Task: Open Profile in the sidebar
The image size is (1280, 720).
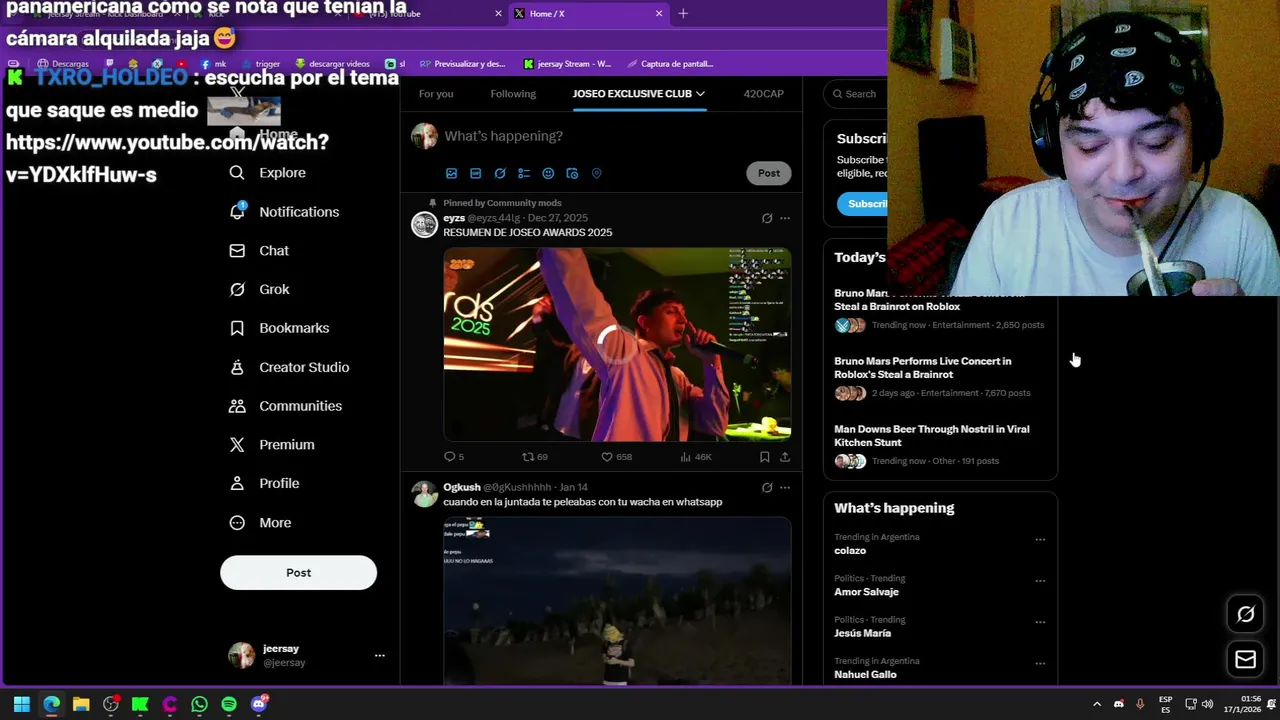Action: tap(264, 483)
